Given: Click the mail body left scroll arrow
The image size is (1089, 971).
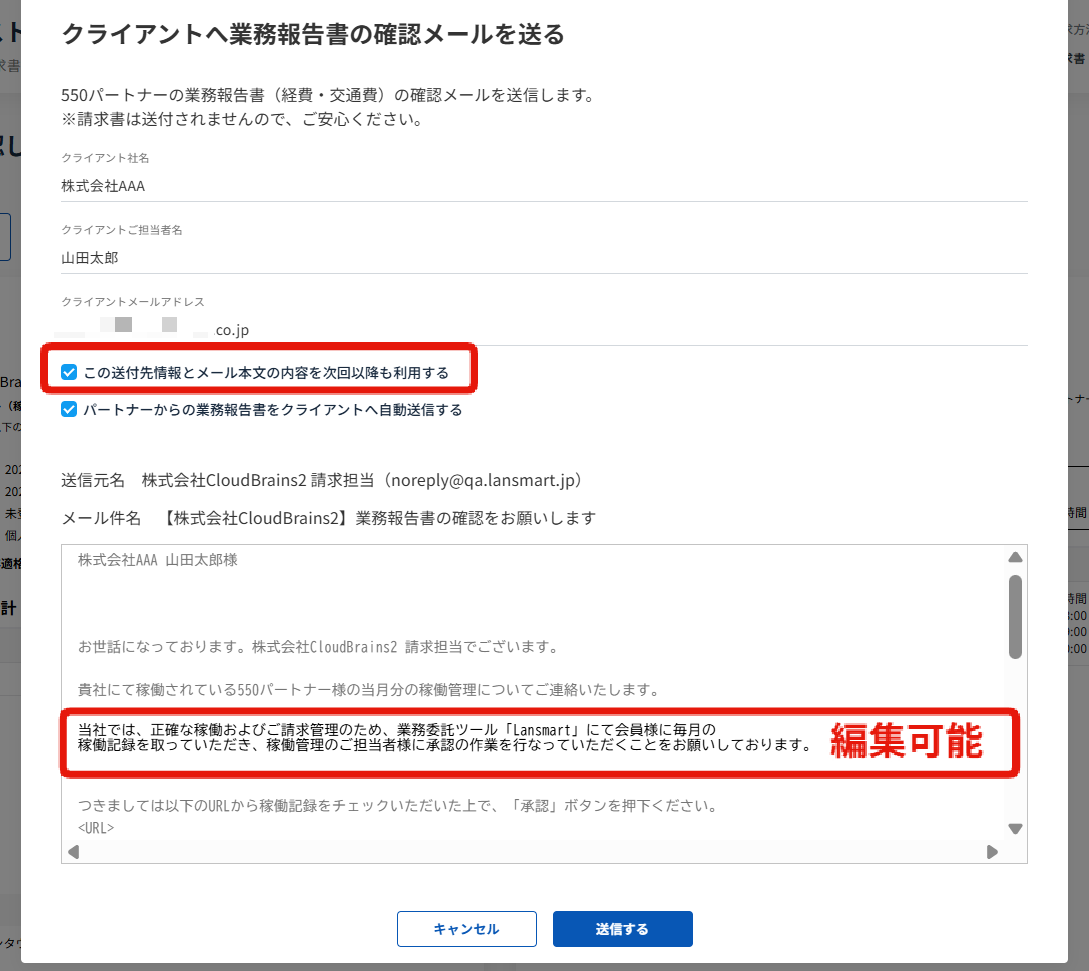Looking at the screenshot, I should click(x=74, y=852).
